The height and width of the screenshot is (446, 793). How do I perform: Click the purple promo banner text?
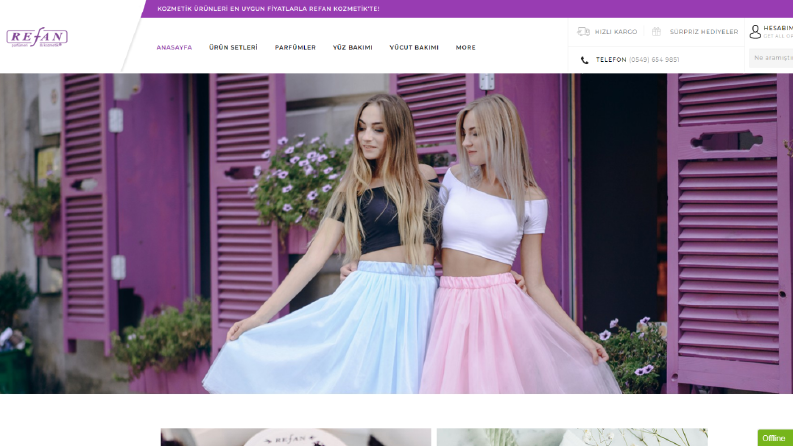point(268,9)
